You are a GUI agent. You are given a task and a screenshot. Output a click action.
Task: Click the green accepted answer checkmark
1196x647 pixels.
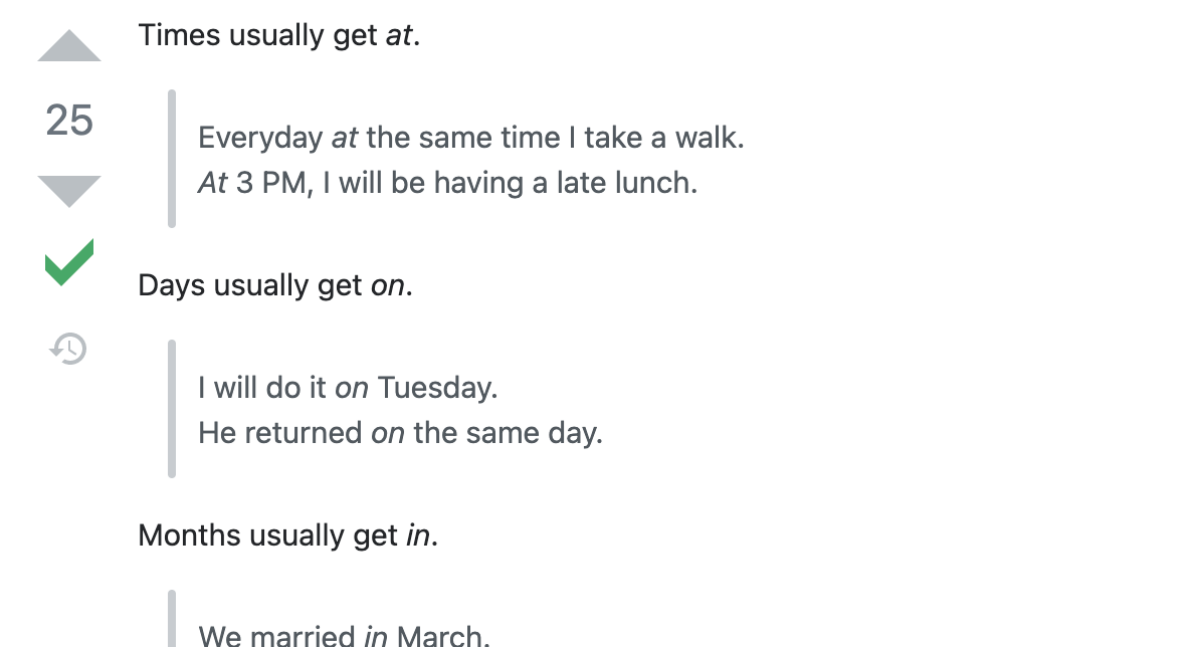tap(69, 262)
